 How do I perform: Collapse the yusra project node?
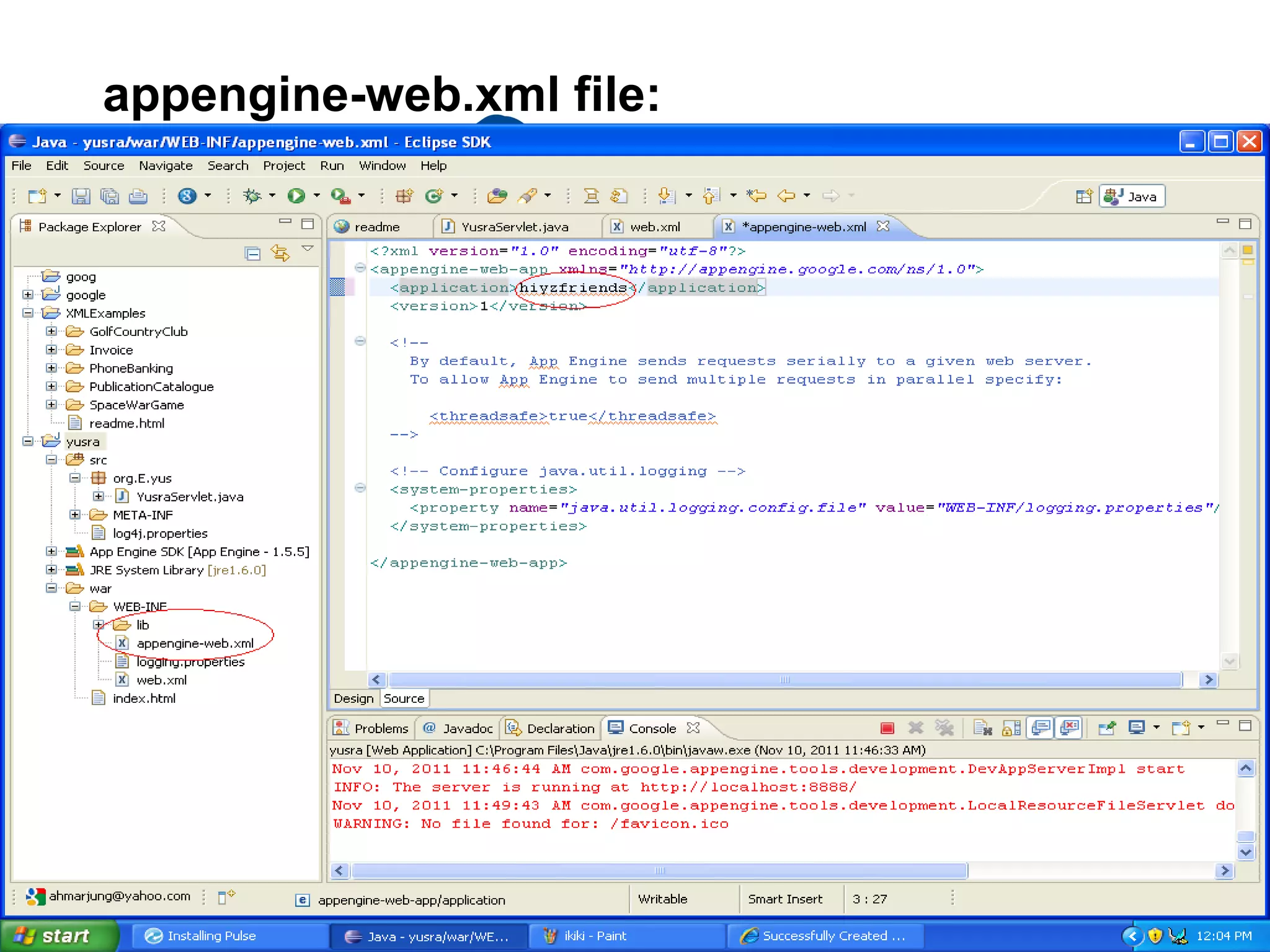(x=27, y=441)
